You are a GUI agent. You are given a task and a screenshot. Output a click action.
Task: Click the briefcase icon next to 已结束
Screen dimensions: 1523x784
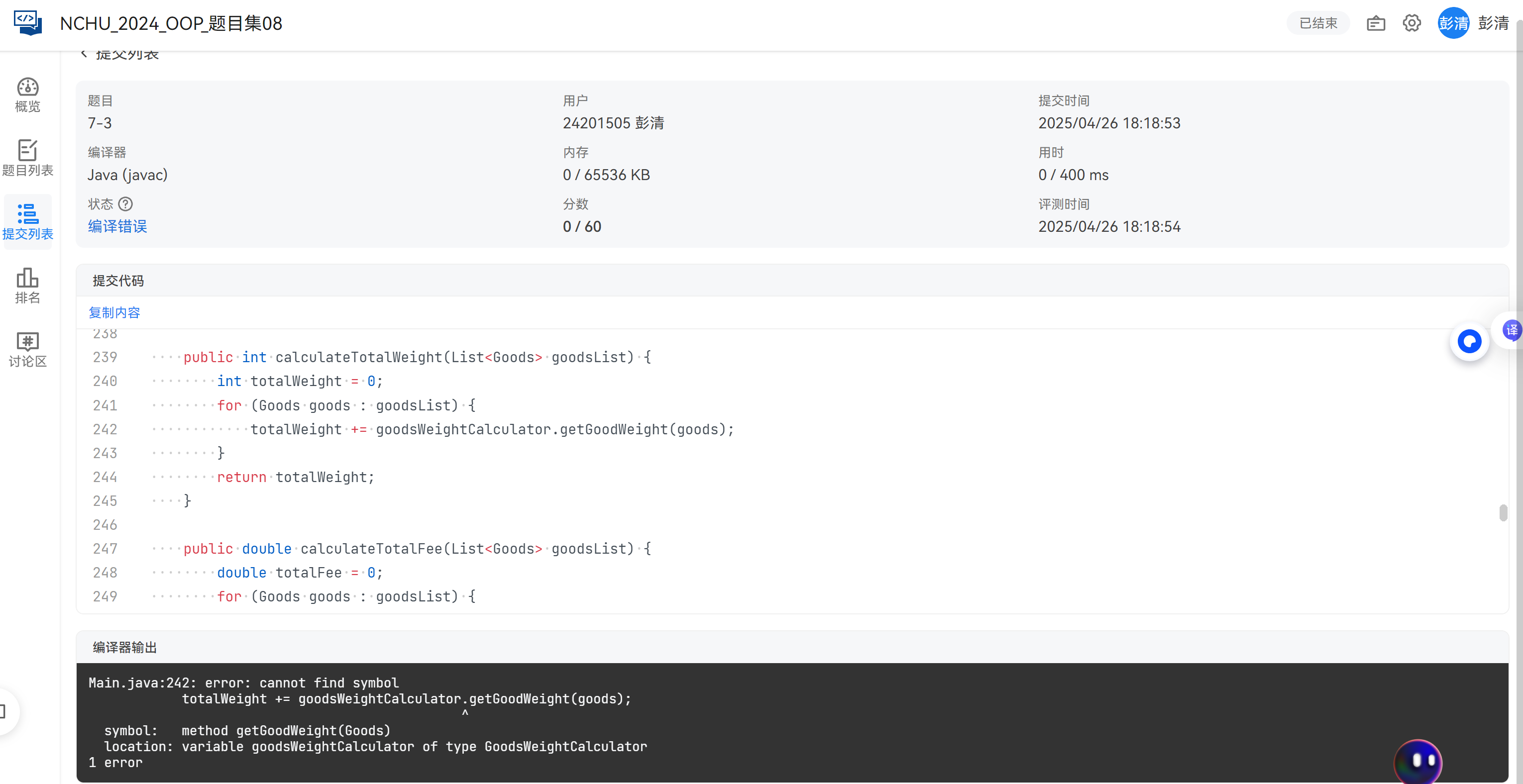(1375, 23)
